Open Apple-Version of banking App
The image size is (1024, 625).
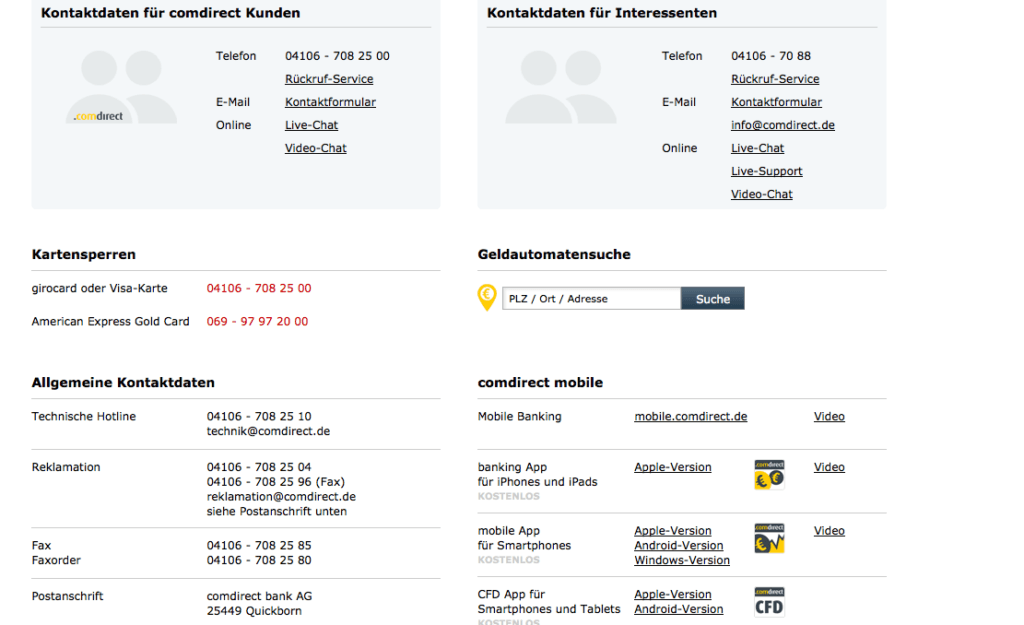point(673,467)
